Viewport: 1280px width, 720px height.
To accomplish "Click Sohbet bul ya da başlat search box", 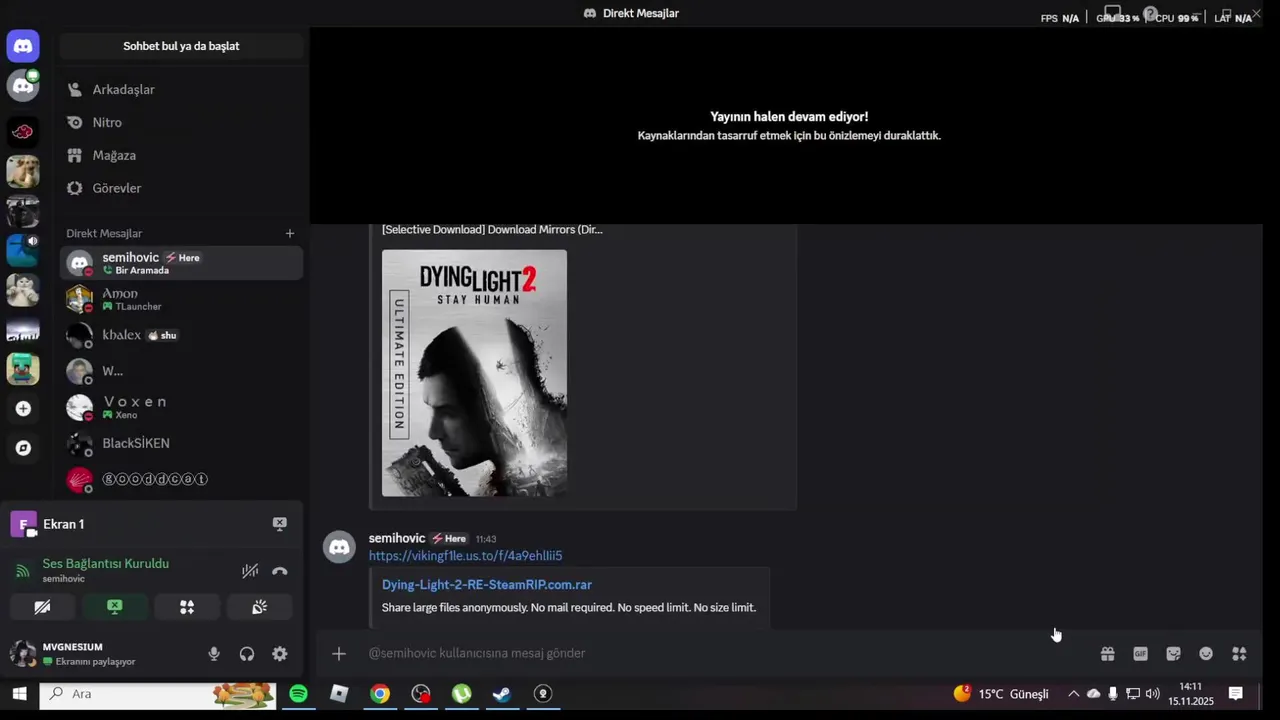I will (181, 46).
